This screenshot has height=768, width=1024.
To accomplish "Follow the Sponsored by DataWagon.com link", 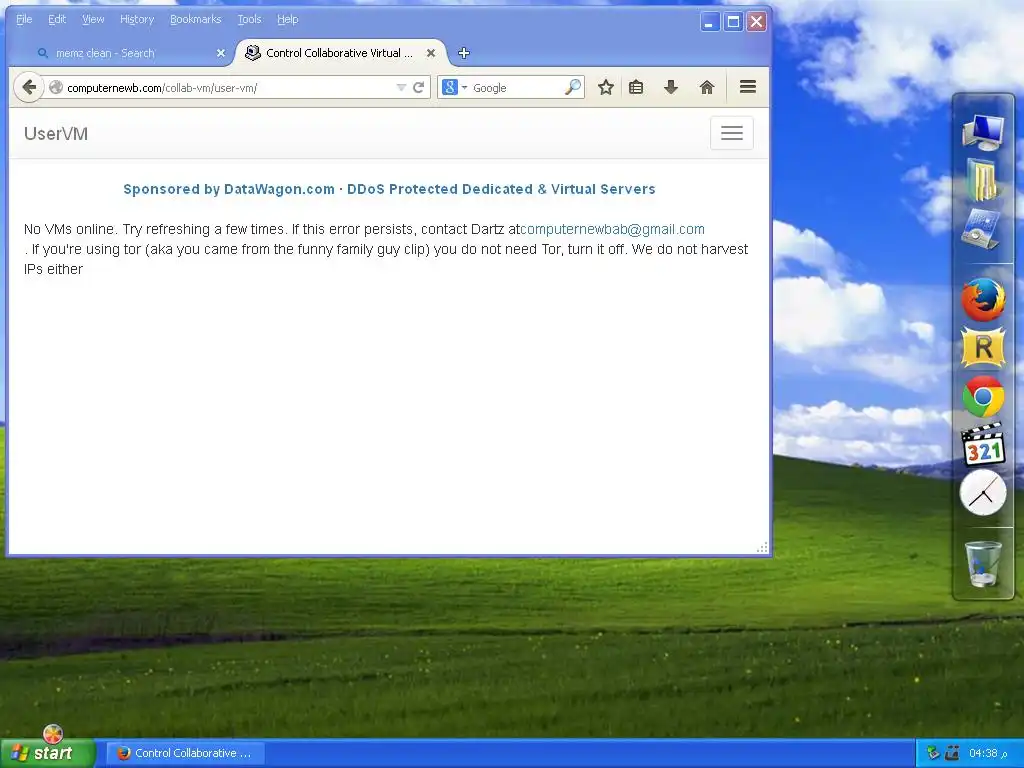I will coord(389,189).
